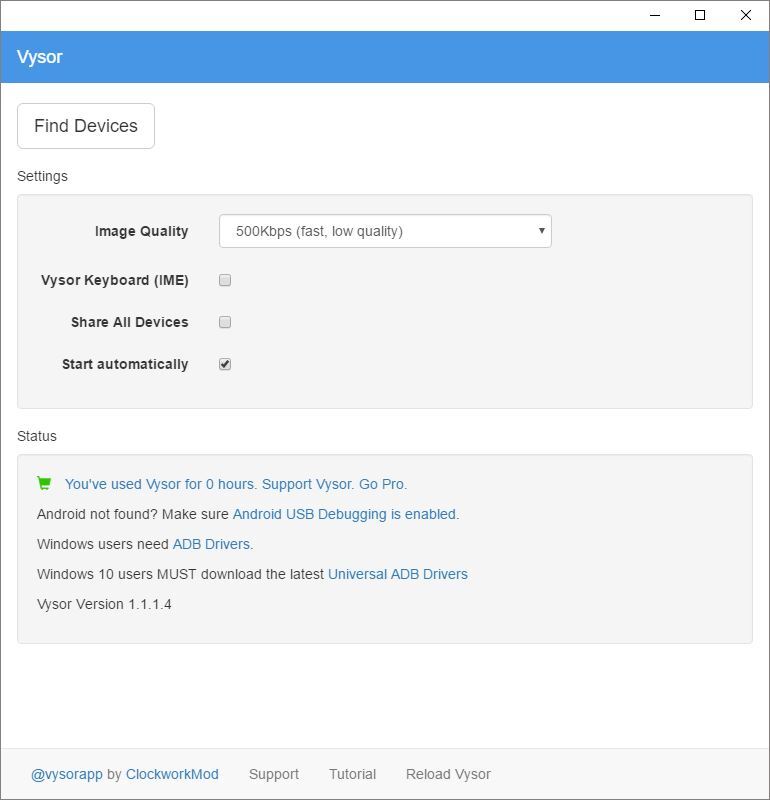This screenshot has width=770, height=800.
Task: Click the green shopping cart icon
Action: pos(44,484)
